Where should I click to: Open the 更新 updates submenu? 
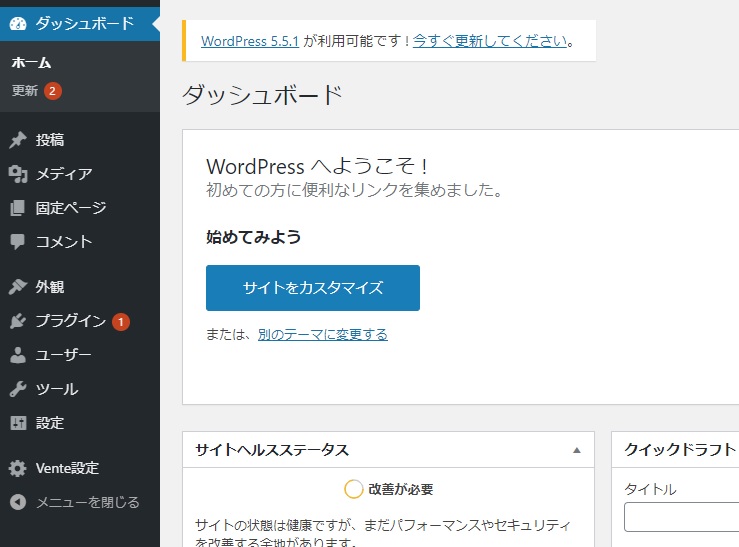pyautogui.click(x=25, y=90)
